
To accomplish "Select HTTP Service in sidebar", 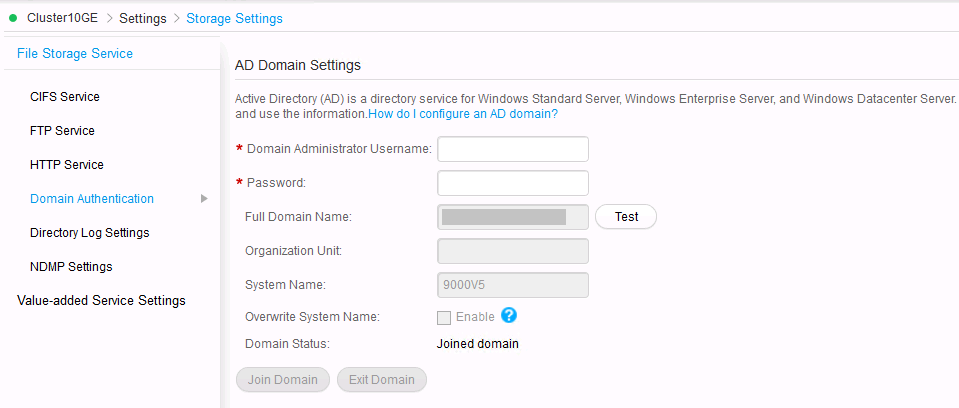I will (67, 165).
